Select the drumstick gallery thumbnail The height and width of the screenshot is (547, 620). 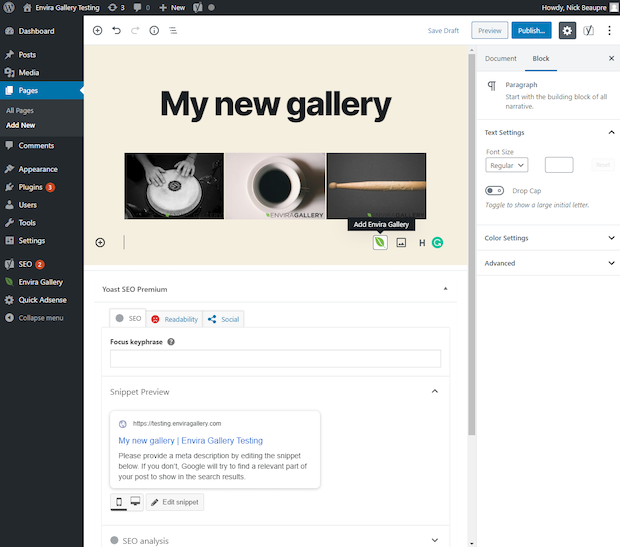pyautogui.click(x=376, y=186)
